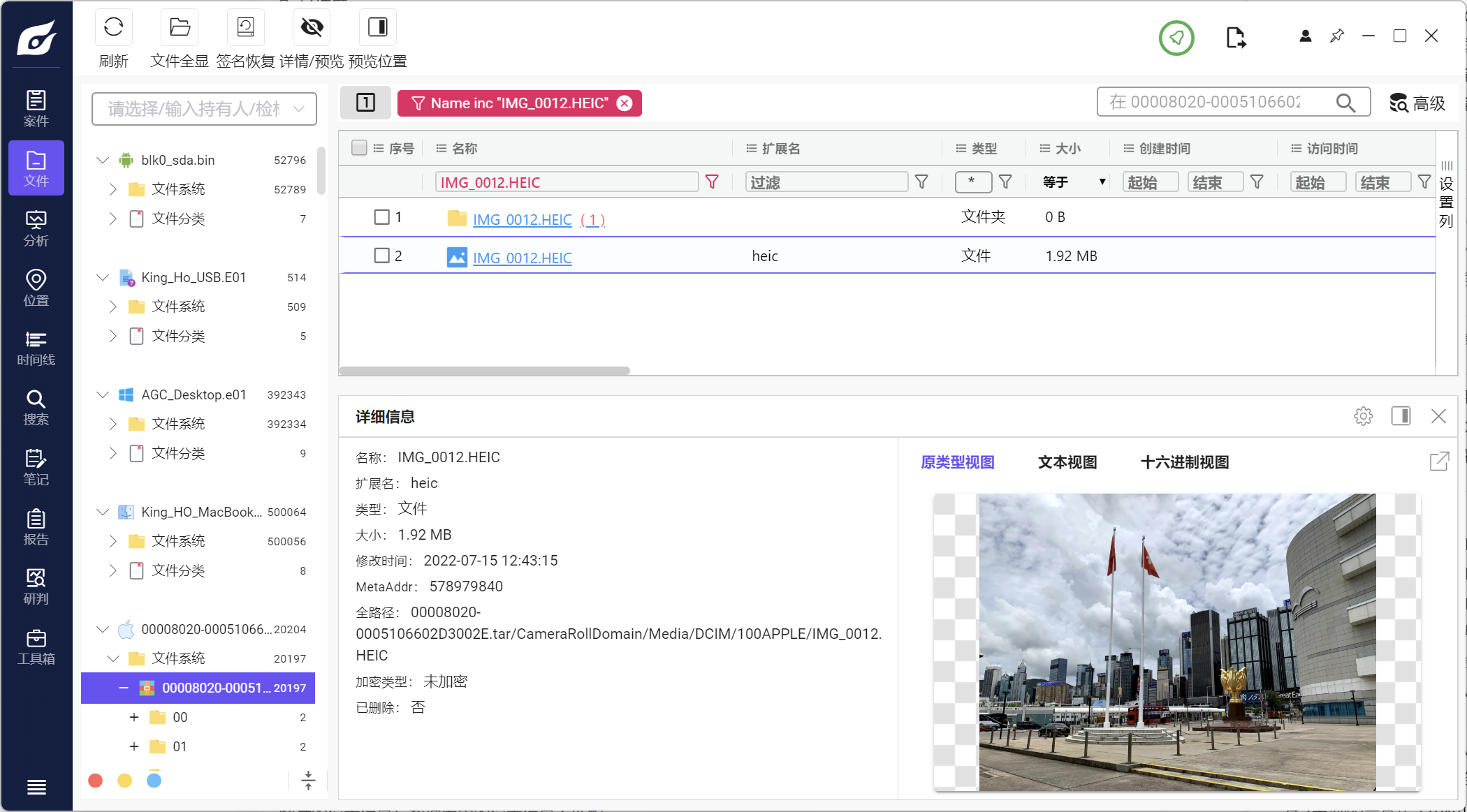This screenshot has height=812, width=1467.
Task: Open the 案件 case section in the sidebar
Action: [x=36, y=108]
